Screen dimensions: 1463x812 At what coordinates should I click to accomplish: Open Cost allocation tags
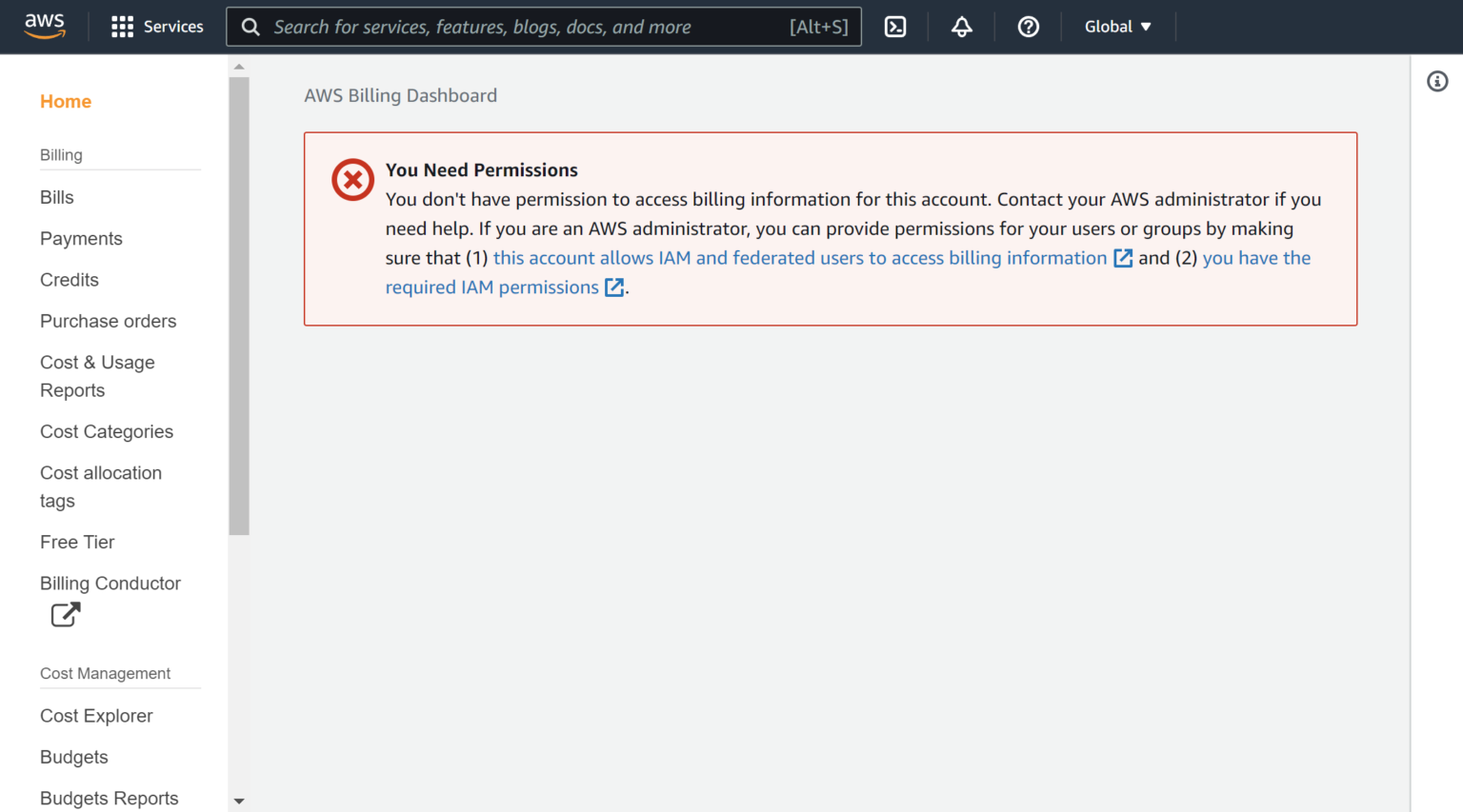click(x=101, y=486)
